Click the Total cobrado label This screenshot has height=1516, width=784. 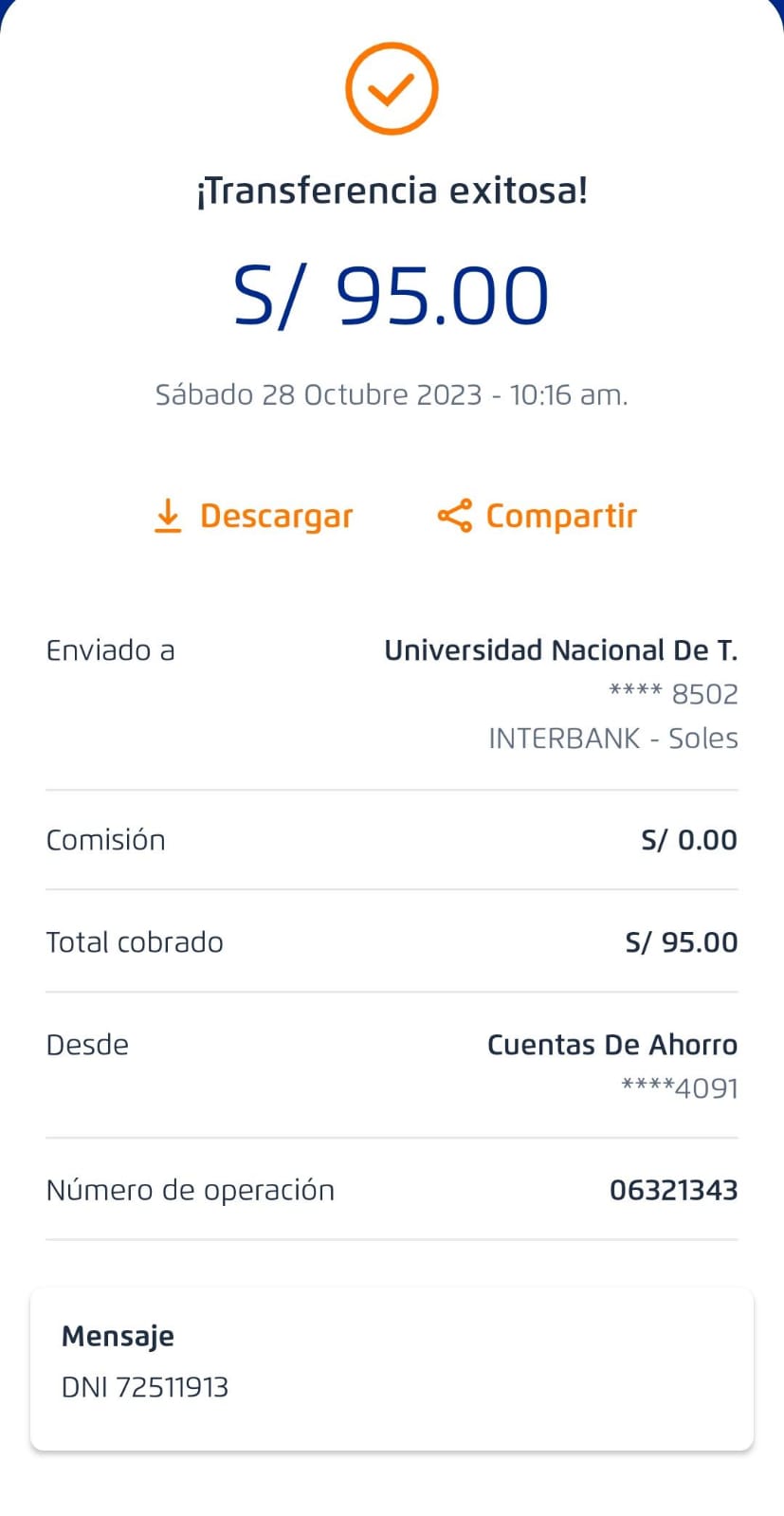click(135, 942)
